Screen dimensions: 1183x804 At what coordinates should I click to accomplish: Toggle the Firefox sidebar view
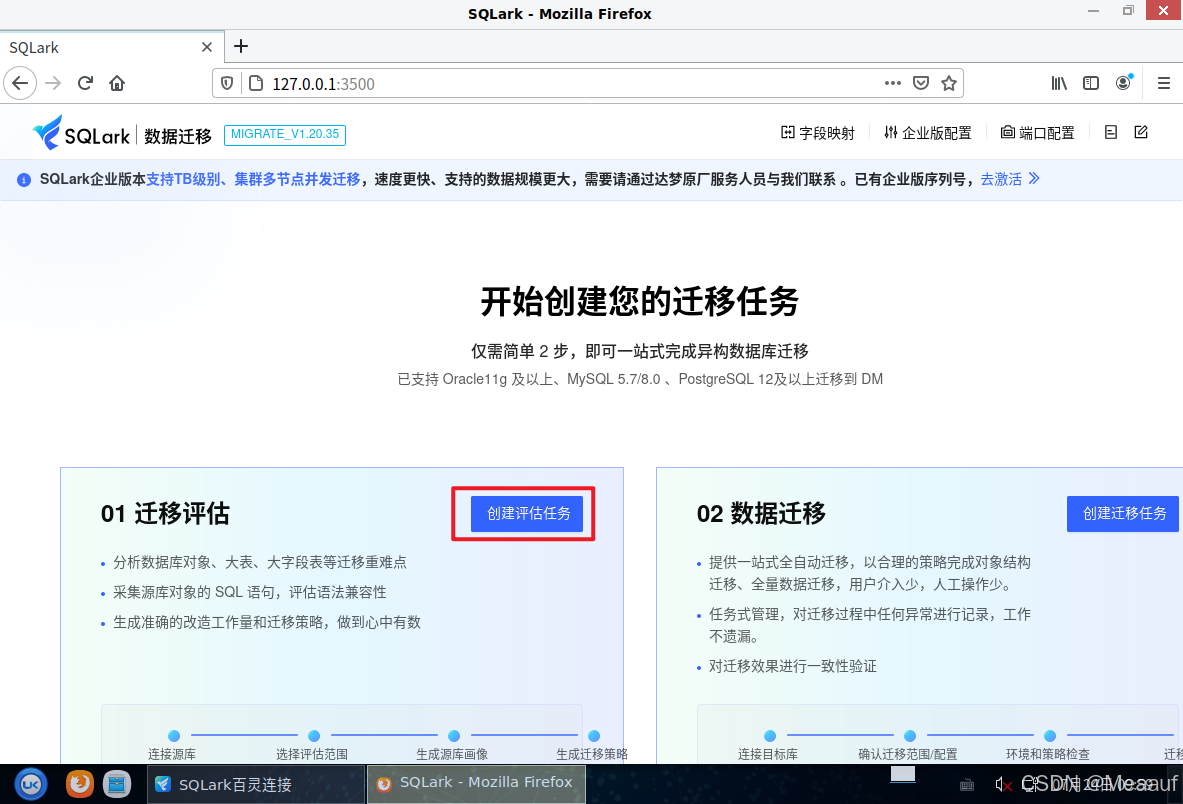point(1091,83)
